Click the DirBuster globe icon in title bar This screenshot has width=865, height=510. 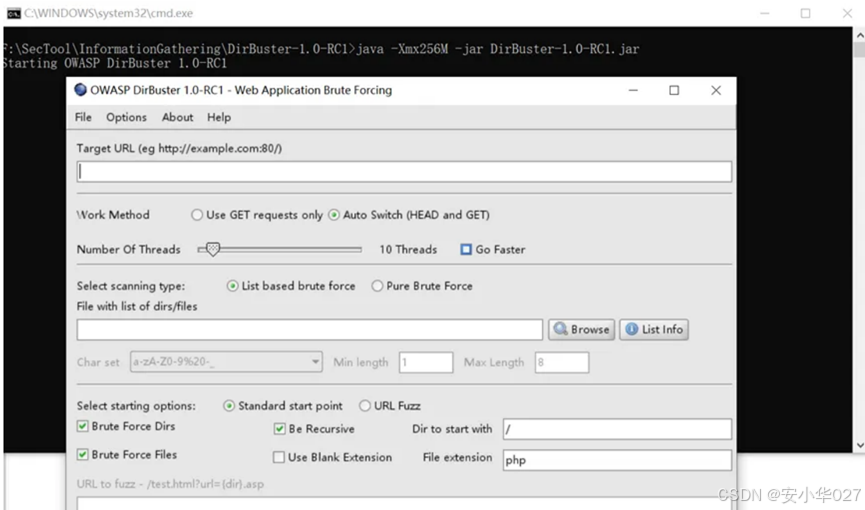point(81,89)
